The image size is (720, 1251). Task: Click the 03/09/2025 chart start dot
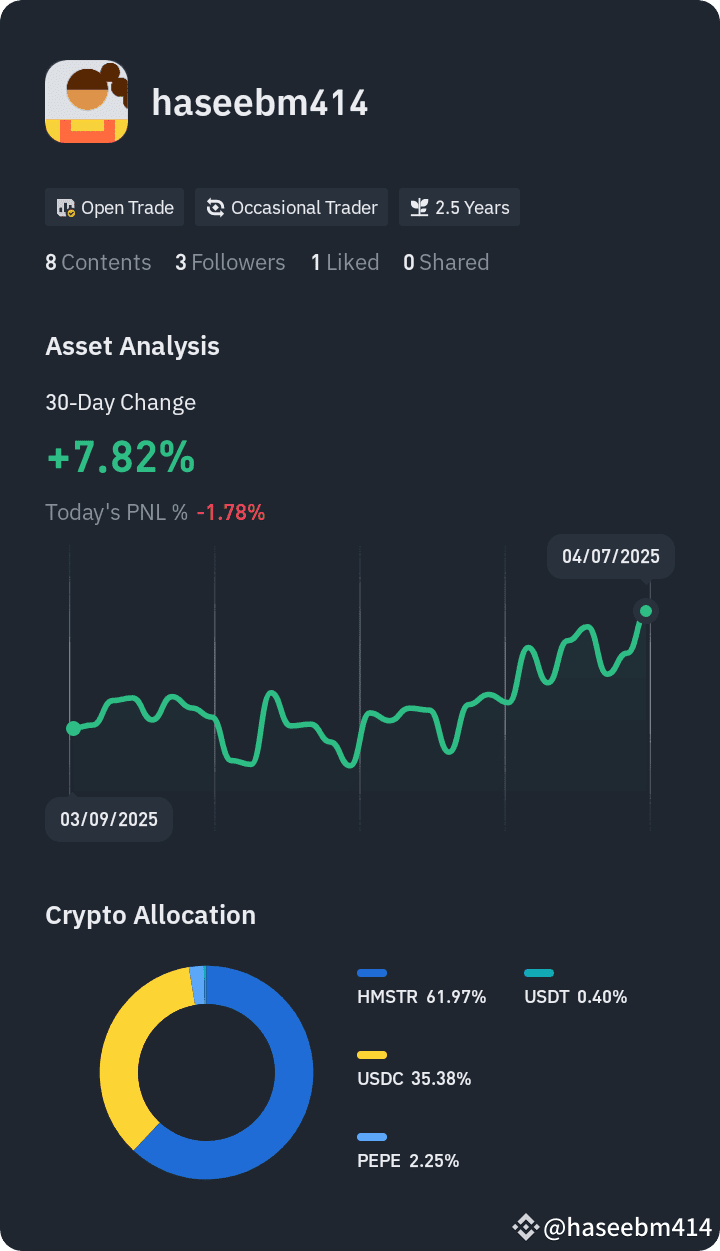coord(73,728)
